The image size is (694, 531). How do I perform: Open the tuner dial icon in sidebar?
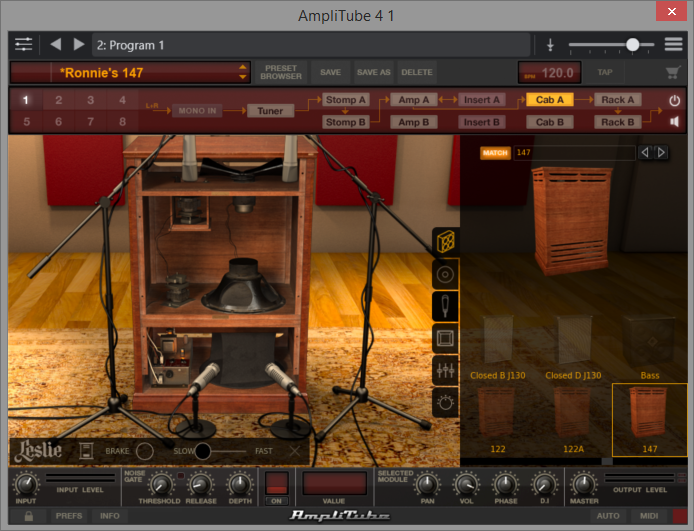(445, 403)
